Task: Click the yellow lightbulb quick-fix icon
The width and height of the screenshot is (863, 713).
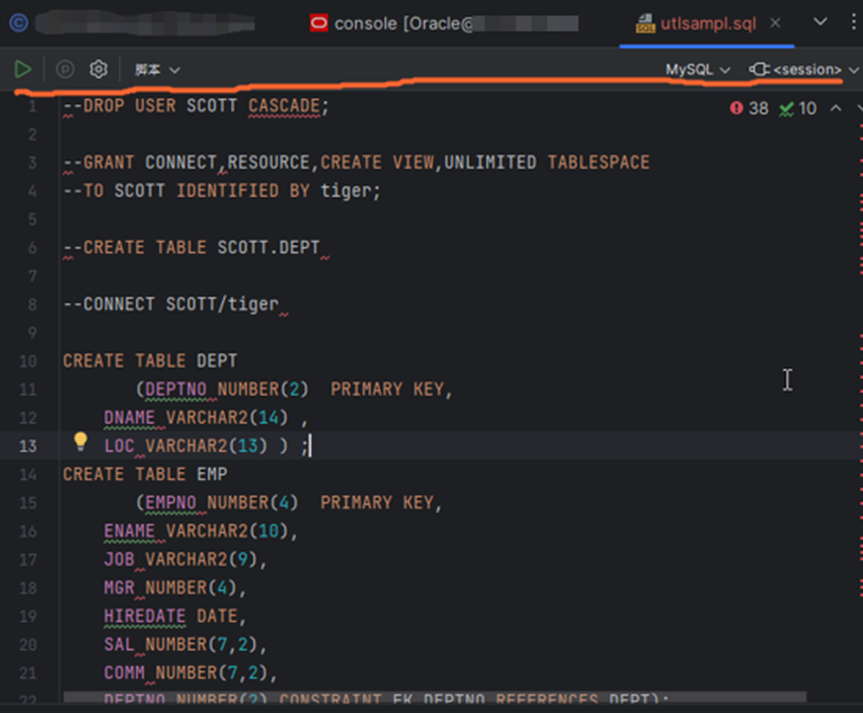Action: (x=81, y=441)
